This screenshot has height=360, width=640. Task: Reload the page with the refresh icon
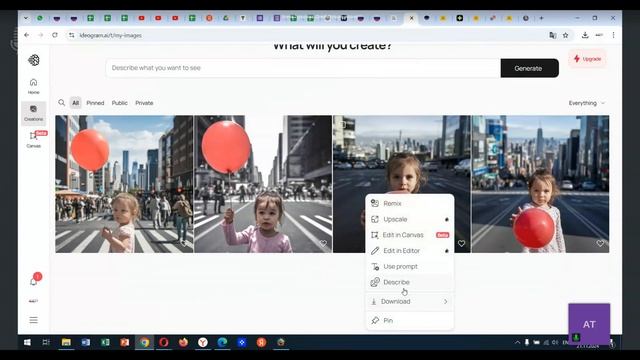(55, 35)
